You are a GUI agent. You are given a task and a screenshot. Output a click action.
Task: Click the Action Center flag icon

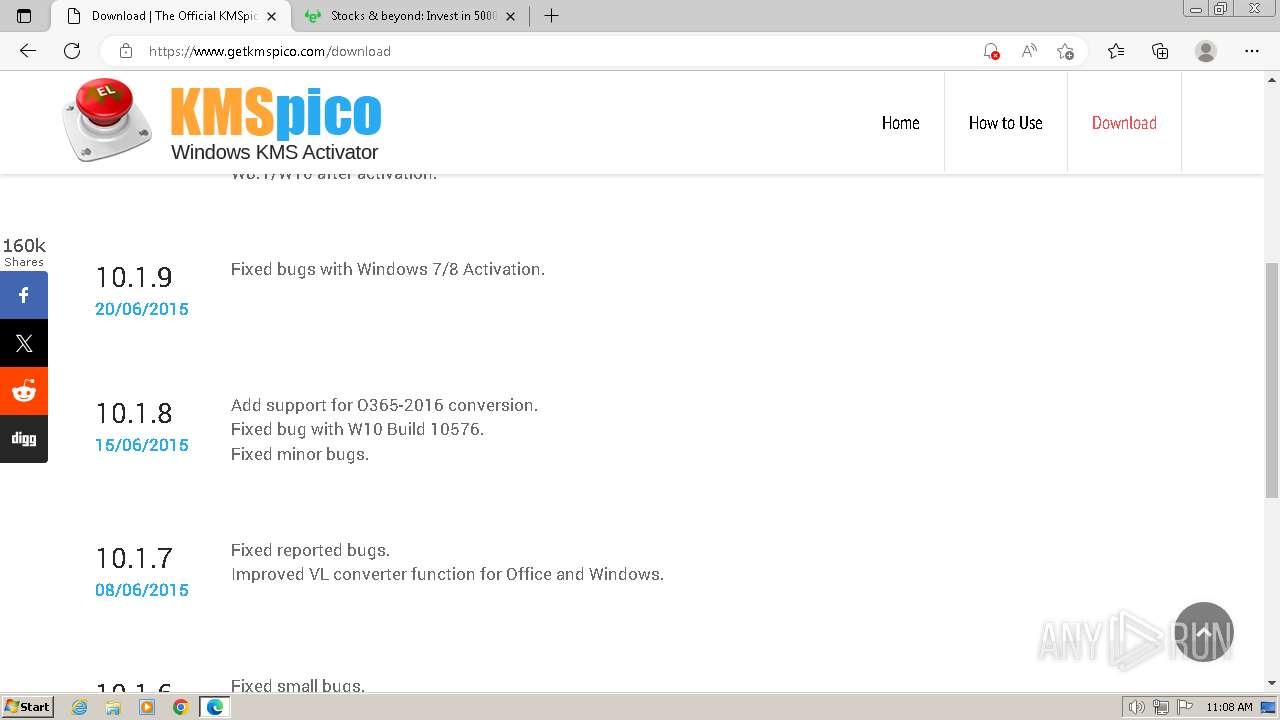point(1185,707)
